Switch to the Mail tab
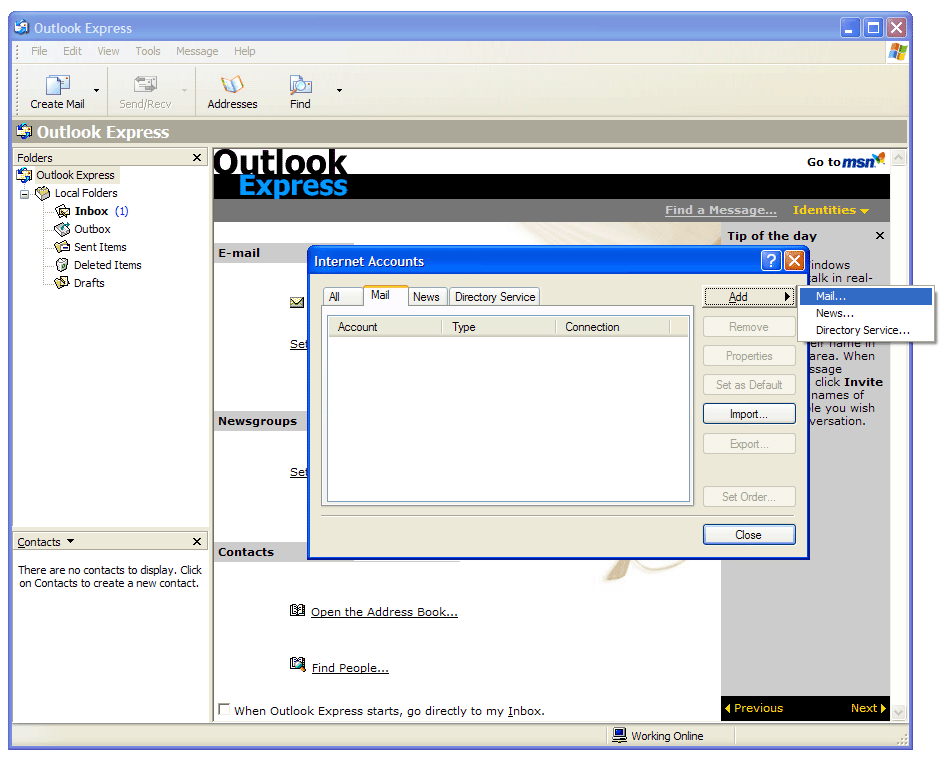Screen dimensions: 949x769 (x=385, y=295)
